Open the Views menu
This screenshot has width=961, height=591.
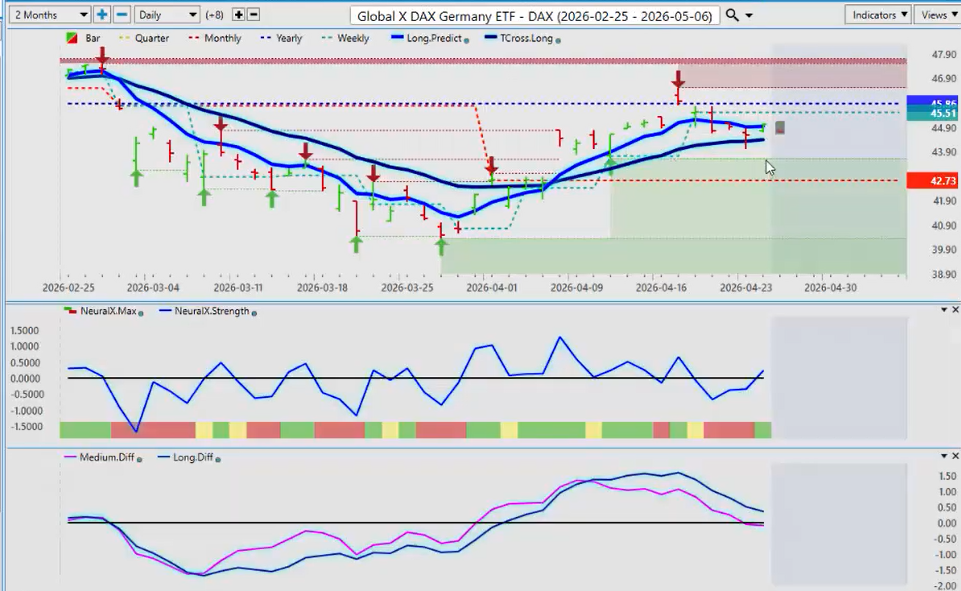(x=939, y=15)
